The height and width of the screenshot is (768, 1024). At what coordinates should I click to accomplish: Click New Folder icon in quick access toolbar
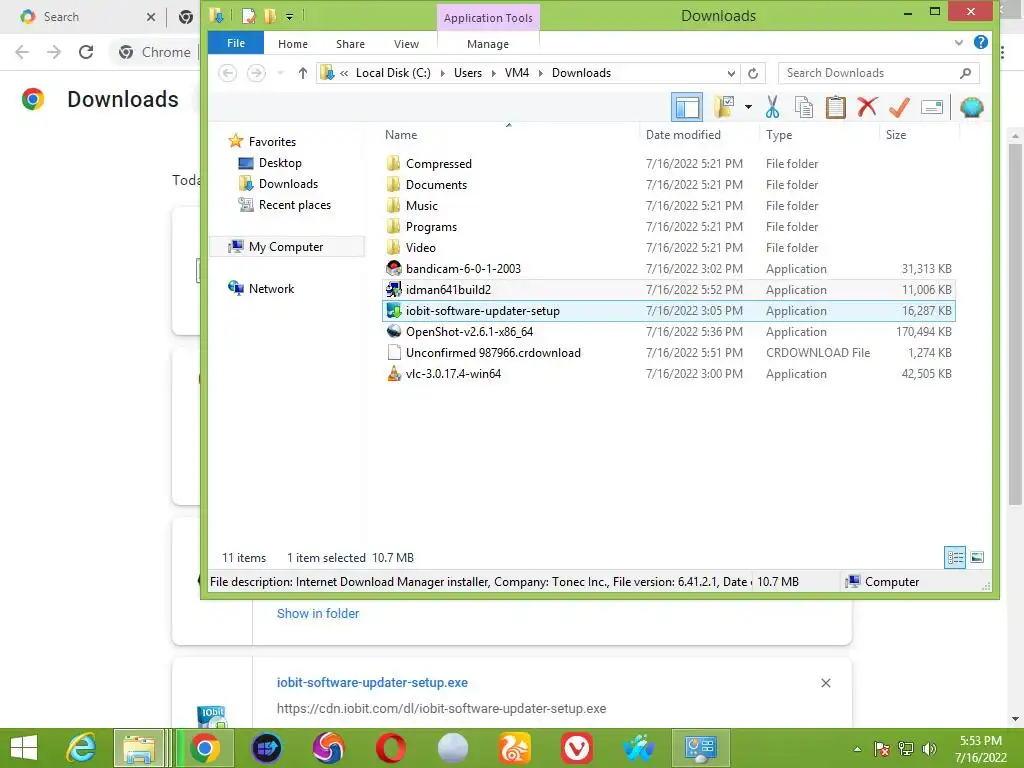coord(270,16)
